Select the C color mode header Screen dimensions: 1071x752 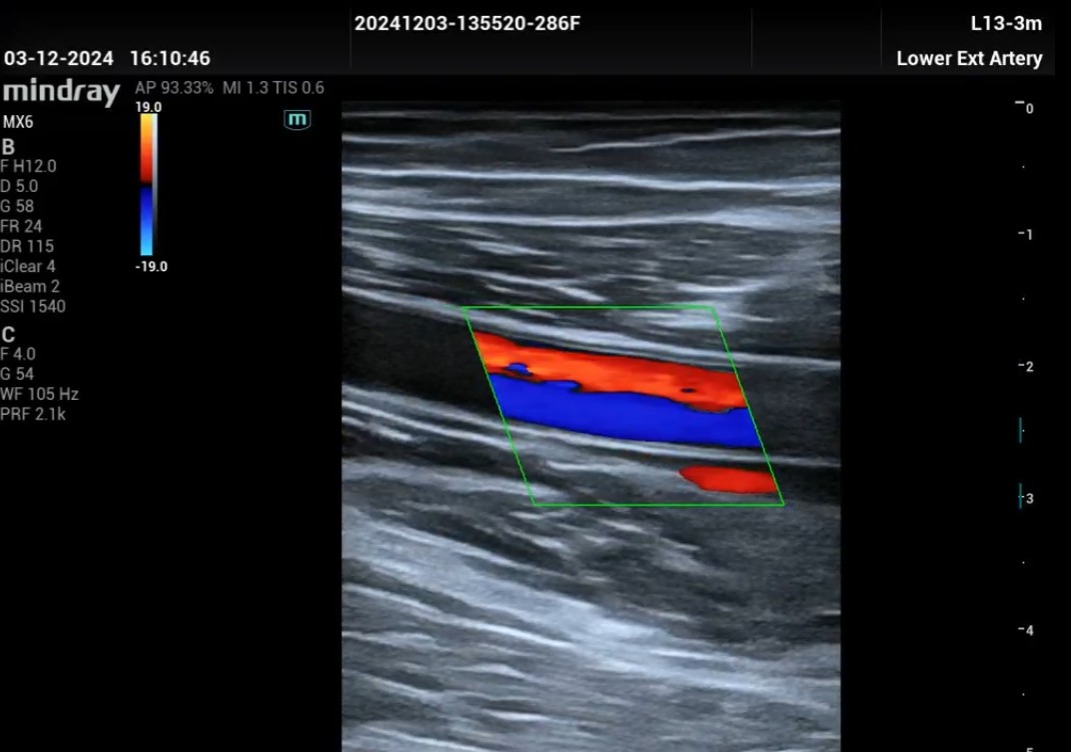click(x=9, y=334)
